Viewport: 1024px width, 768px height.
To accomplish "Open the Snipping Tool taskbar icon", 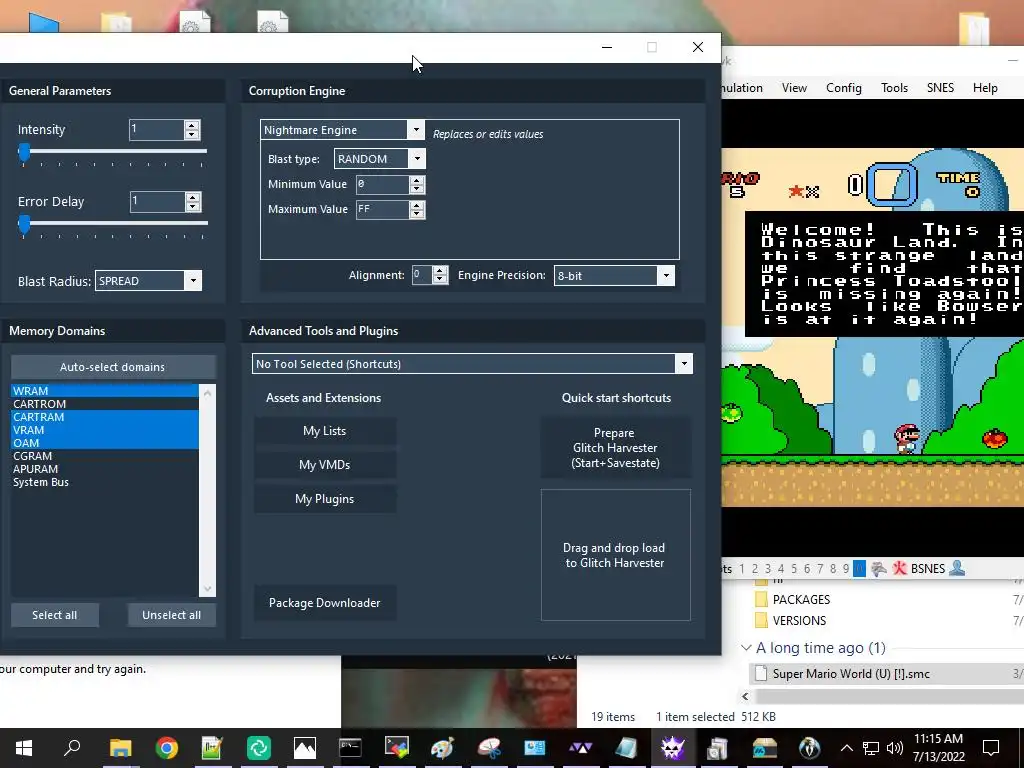I will (488, 747).
